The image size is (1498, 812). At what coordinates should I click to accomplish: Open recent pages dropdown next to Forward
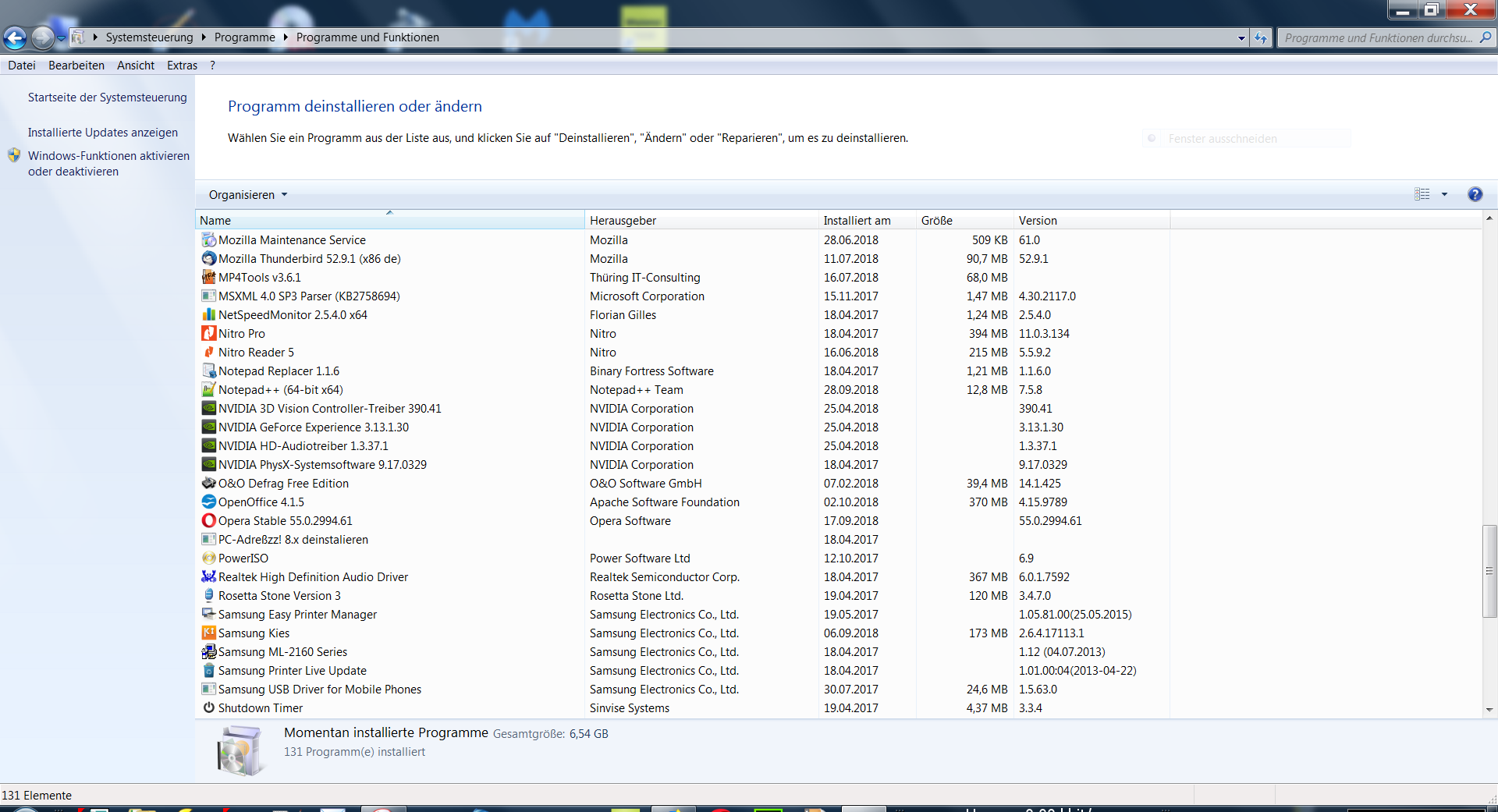point(62,37)
